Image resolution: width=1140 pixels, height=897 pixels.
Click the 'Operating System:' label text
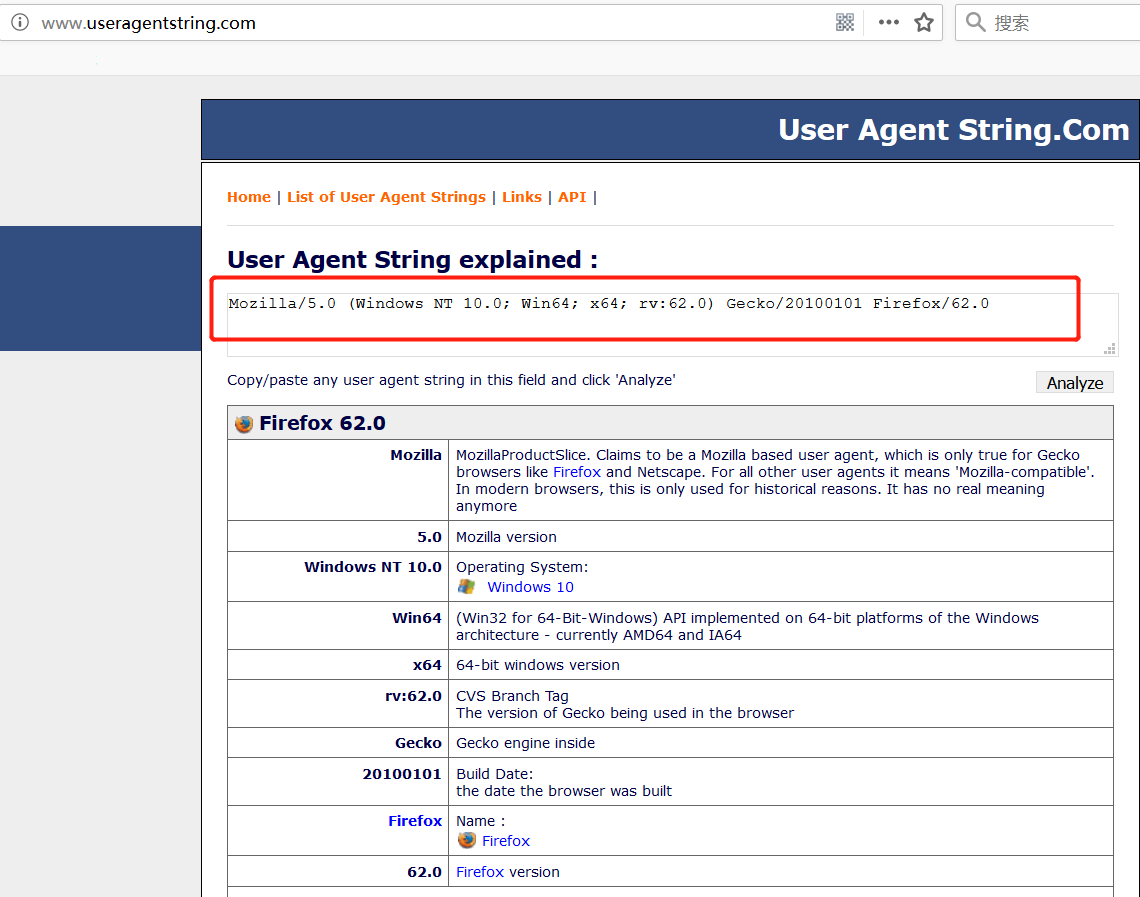coord(522,567)
